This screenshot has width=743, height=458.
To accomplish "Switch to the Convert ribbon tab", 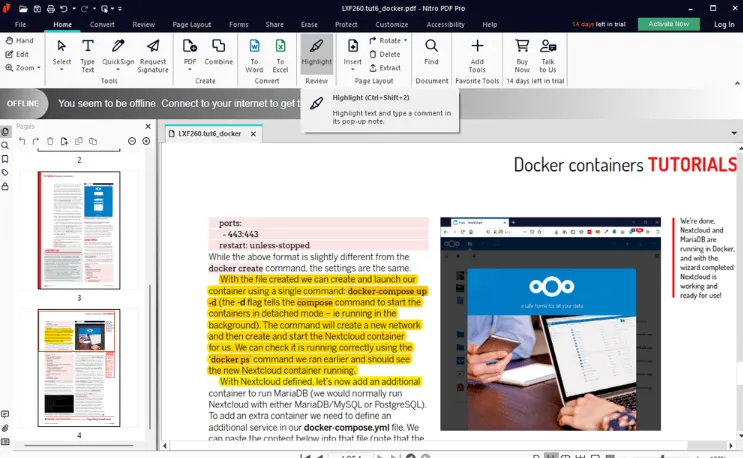I will (102, 25).
